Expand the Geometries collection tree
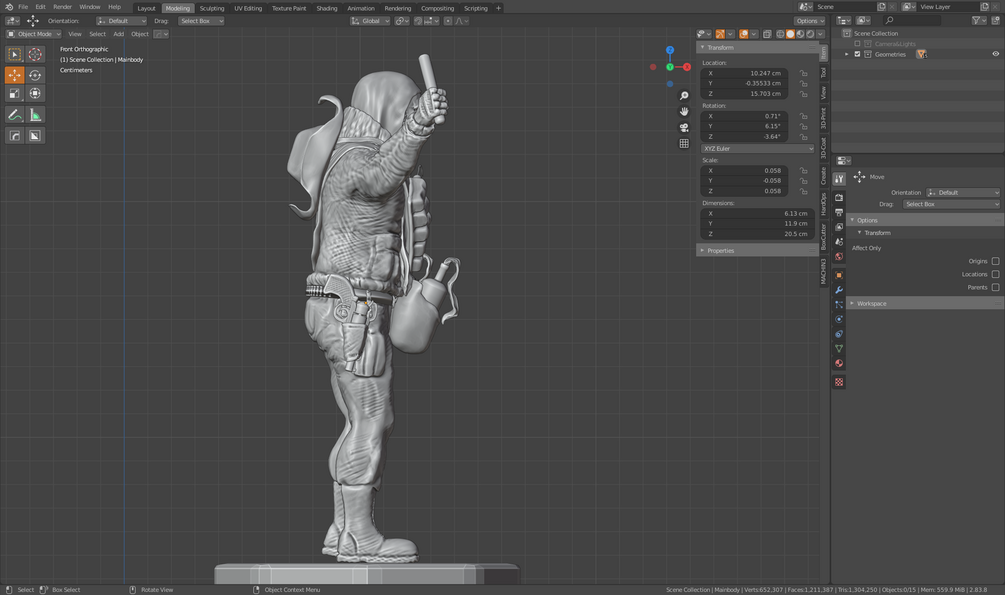 [847, 54]
